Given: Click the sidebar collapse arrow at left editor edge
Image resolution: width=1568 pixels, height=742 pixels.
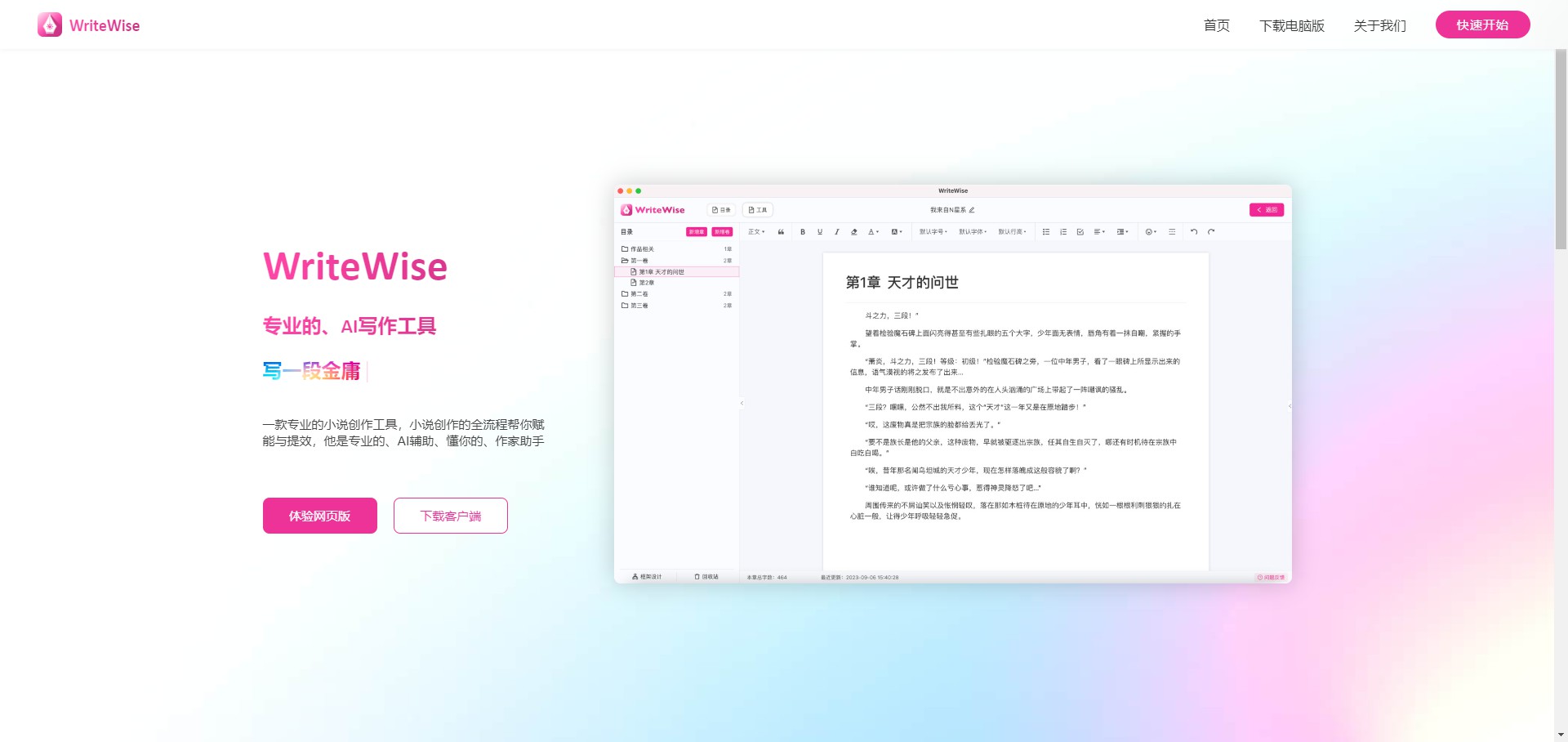Looking at the screenshot, I should click(742, 403).
